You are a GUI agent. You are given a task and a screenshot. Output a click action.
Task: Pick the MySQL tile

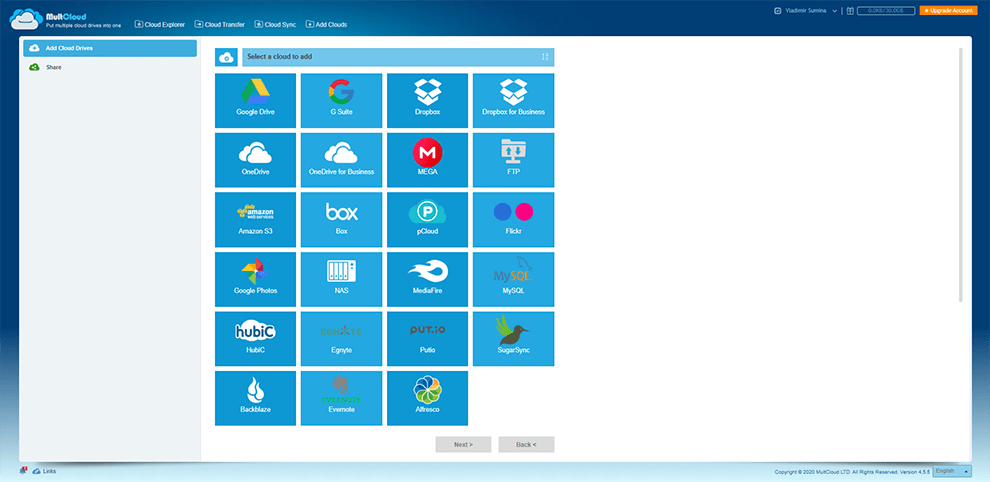[x=513, y=279]
